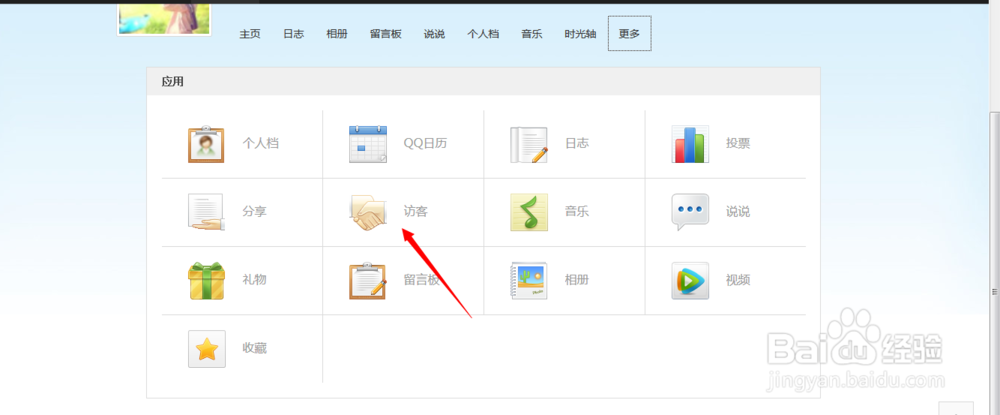Click the 相册 app label in grid
The width and height of the screenshot is (1000, 415).
click(577, 280)
